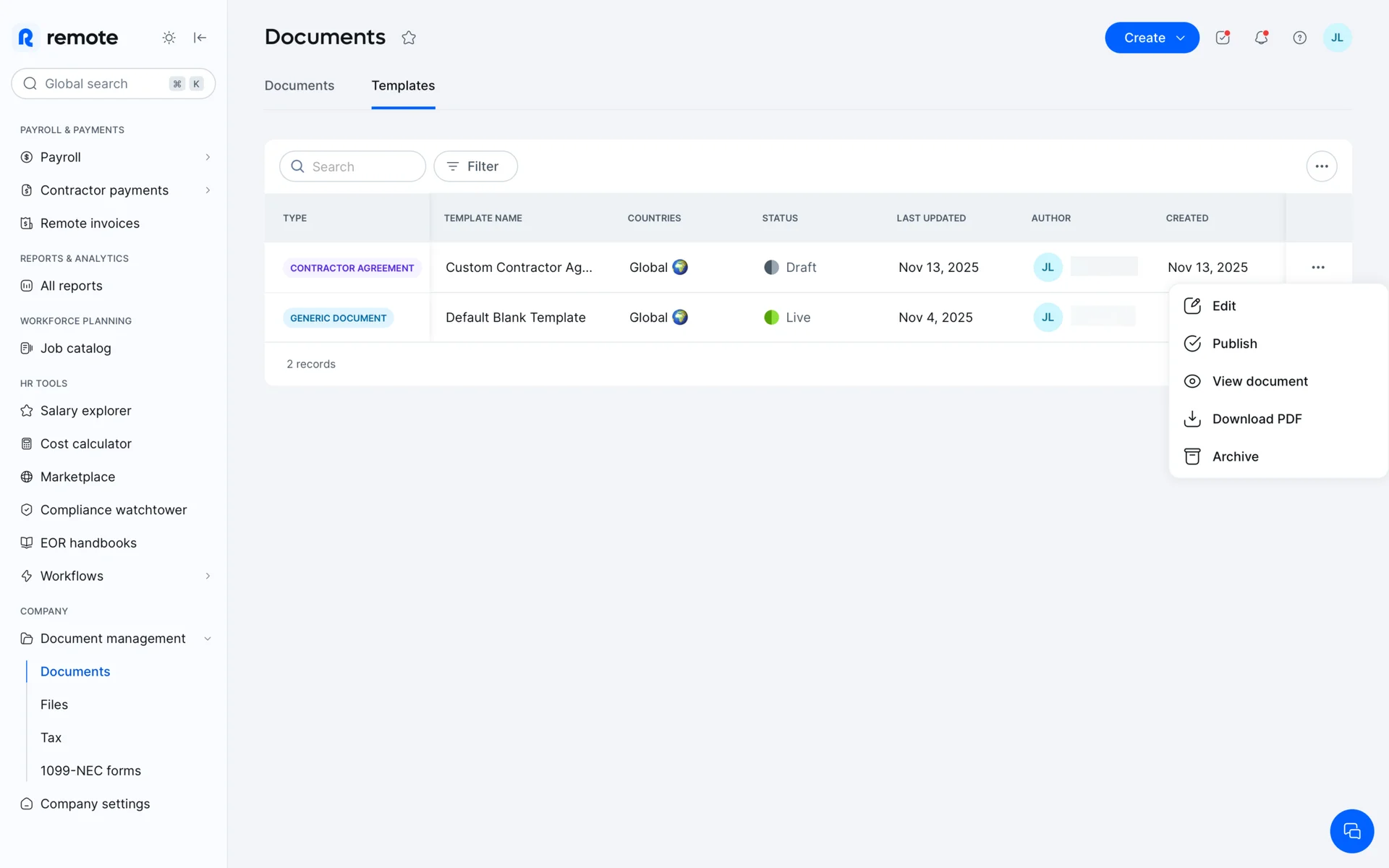Choose Archive in the row menu

(x=1235, y=456)
